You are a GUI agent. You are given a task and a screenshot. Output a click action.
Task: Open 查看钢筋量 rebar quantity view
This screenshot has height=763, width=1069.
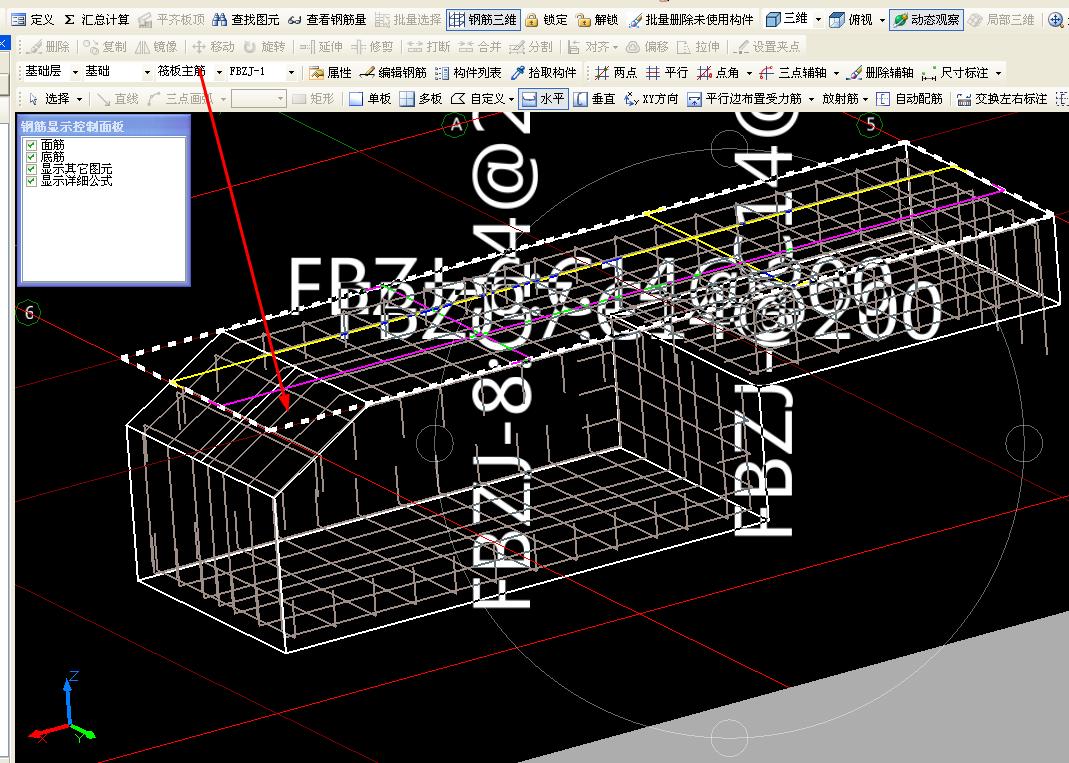(x=327, y=20)
